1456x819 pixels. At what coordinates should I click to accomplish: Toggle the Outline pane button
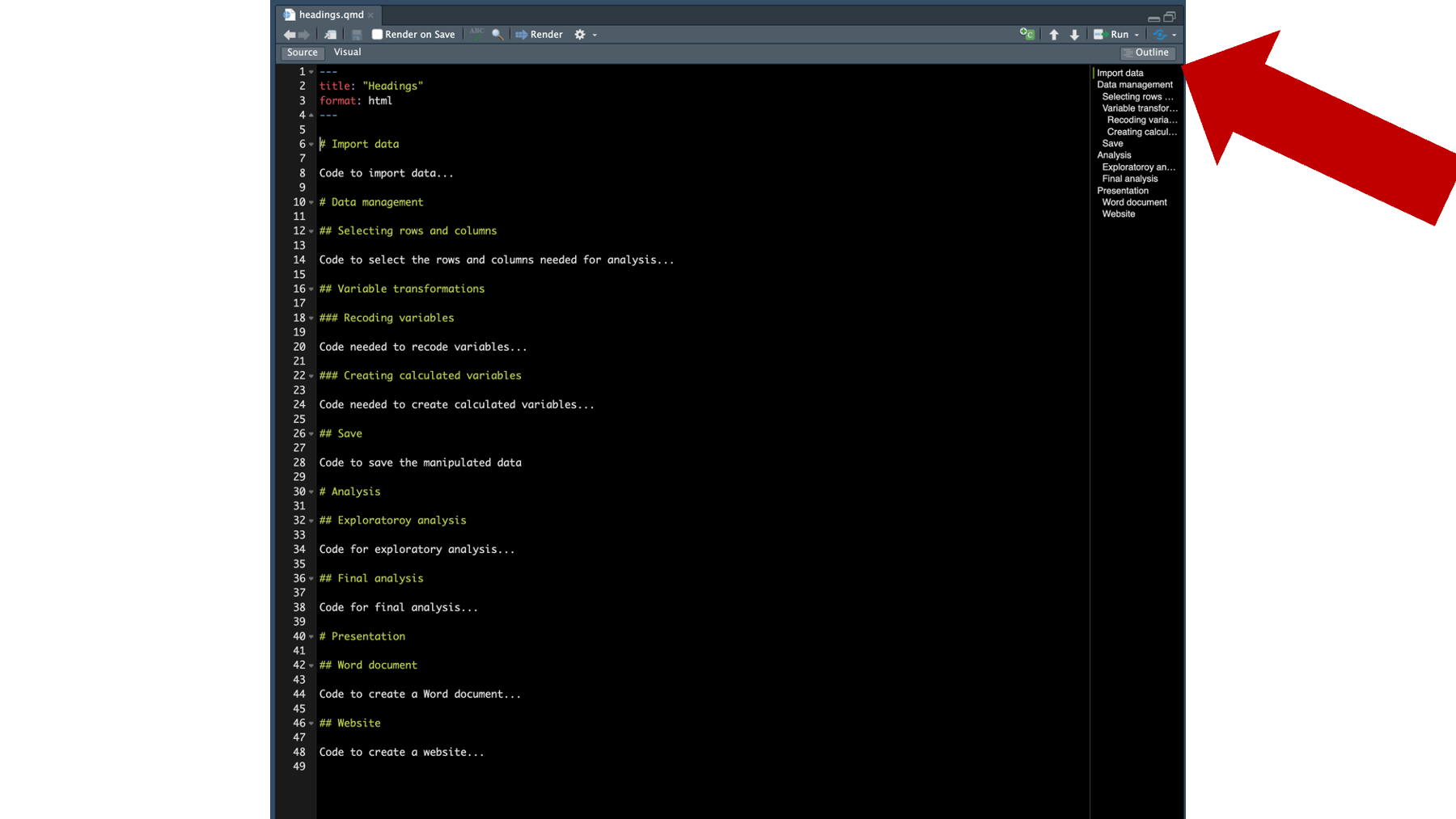coord(1146,53)
